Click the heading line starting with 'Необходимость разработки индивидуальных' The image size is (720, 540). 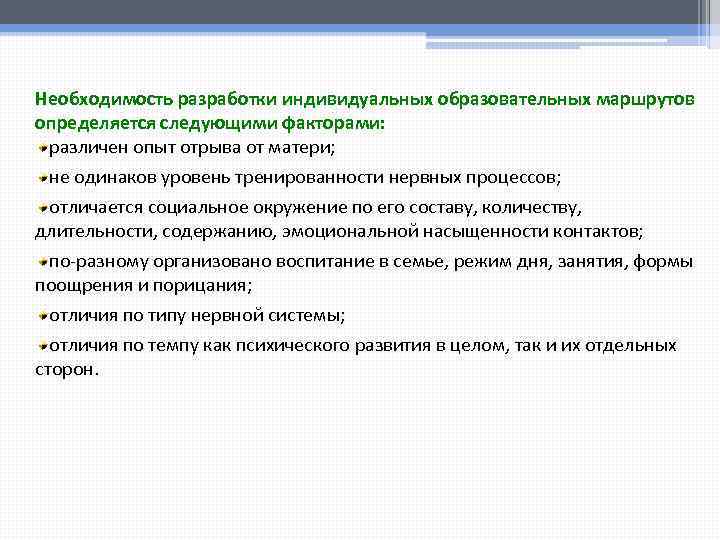[365, 100]
